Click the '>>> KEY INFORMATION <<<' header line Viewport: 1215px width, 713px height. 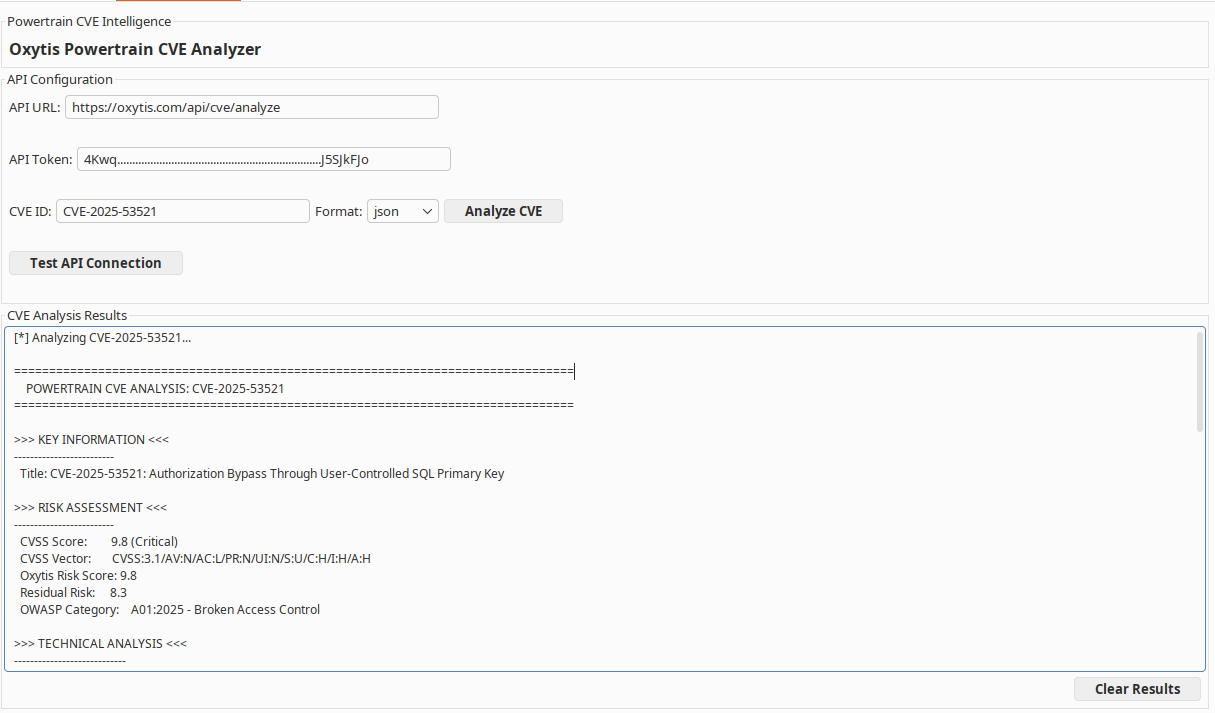[x=91, y=440]
